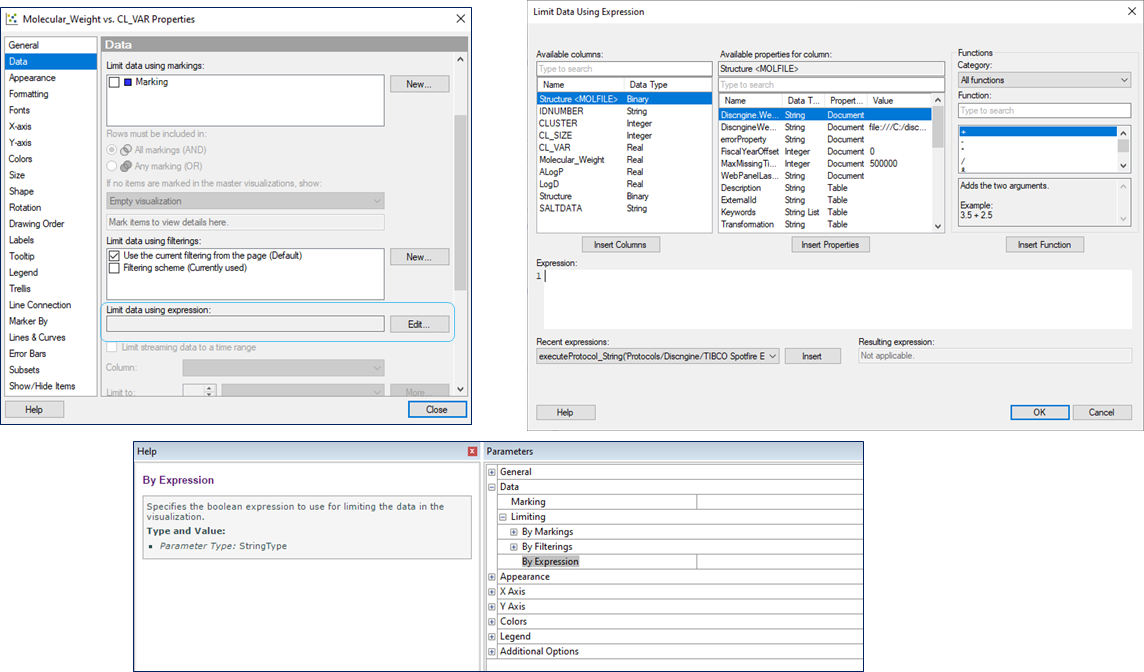Enable Filtering scheme (Currently used) checkbox
1144x672 pixels.
(x=114, y=269)
